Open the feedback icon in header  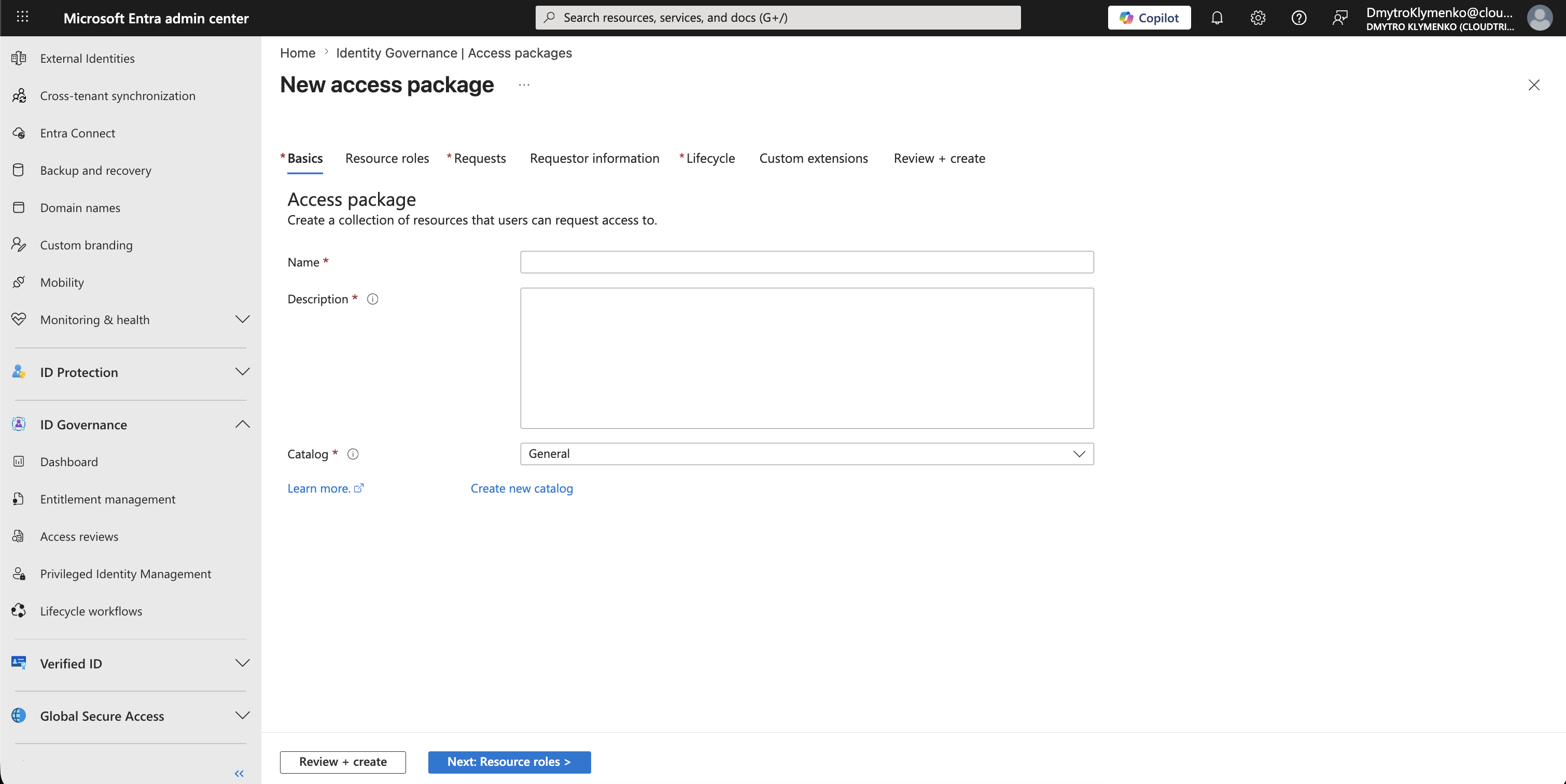click(x=1340, y=18)
